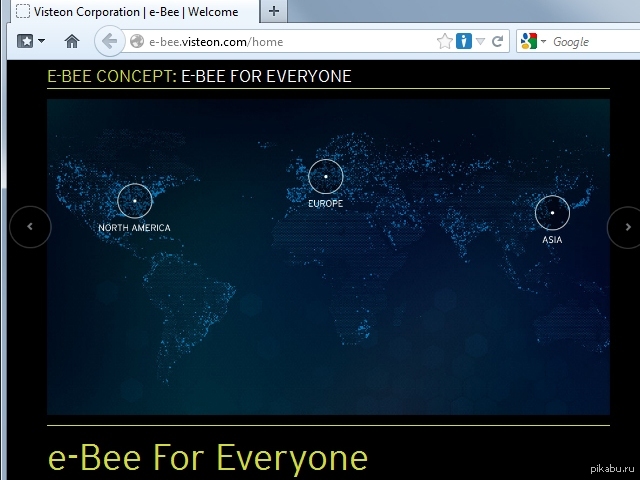Open a new browser tab

coord(274,11)
